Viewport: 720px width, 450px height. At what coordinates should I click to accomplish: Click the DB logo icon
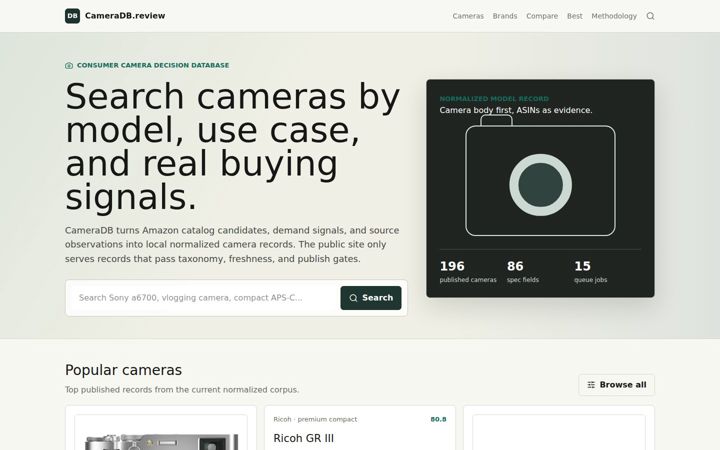pos(73,16)
